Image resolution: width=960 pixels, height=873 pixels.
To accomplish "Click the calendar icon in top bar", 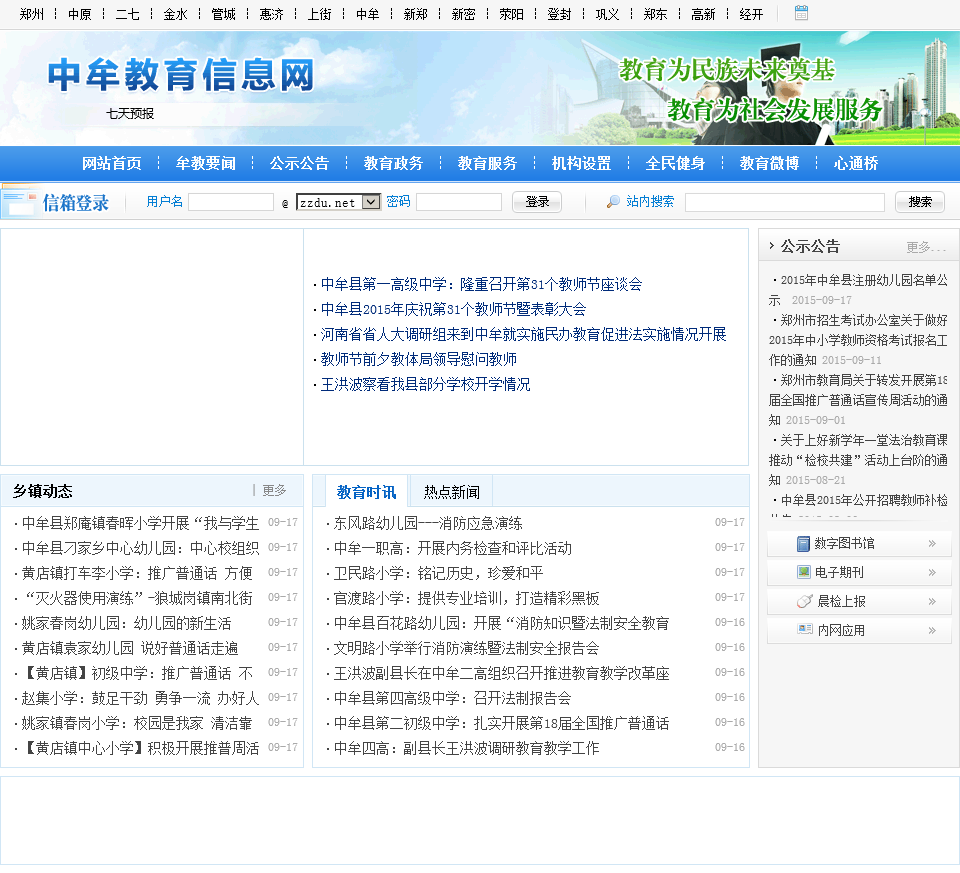I will (801, 13).
